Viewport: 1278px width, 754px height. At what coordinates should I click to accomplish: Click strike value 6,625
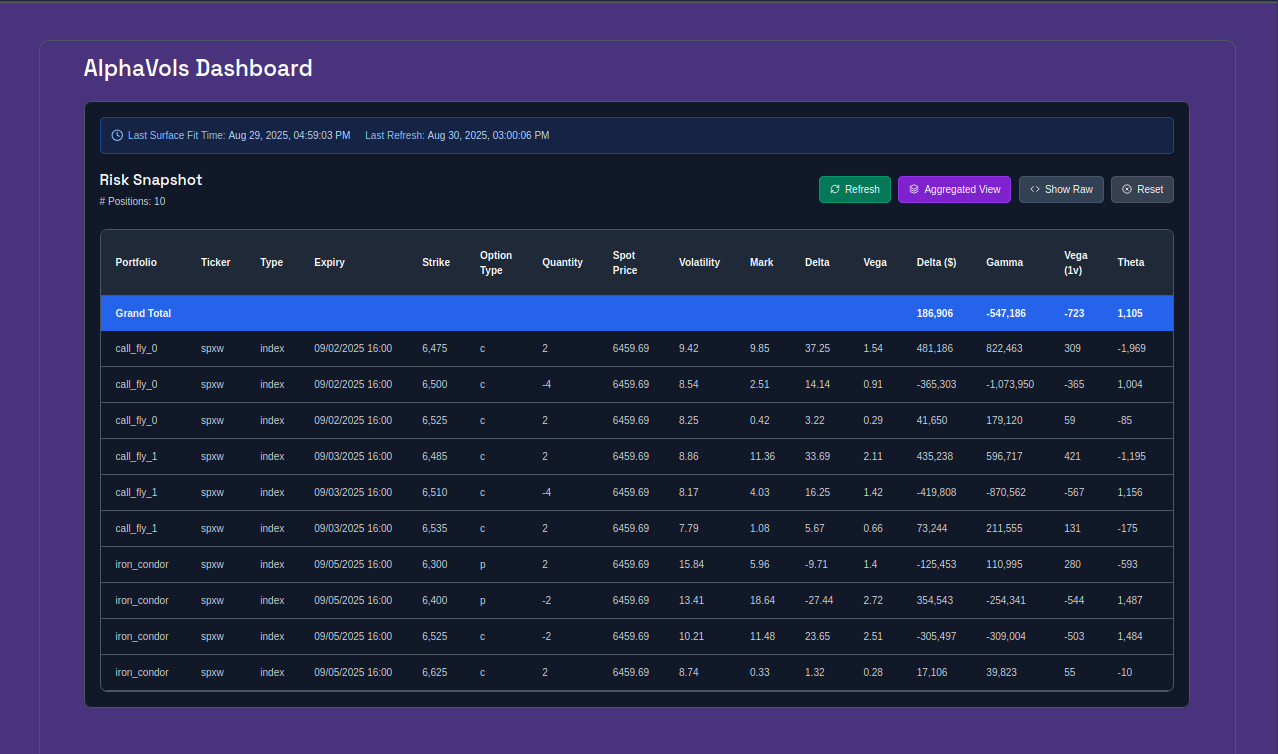[435, 672]
